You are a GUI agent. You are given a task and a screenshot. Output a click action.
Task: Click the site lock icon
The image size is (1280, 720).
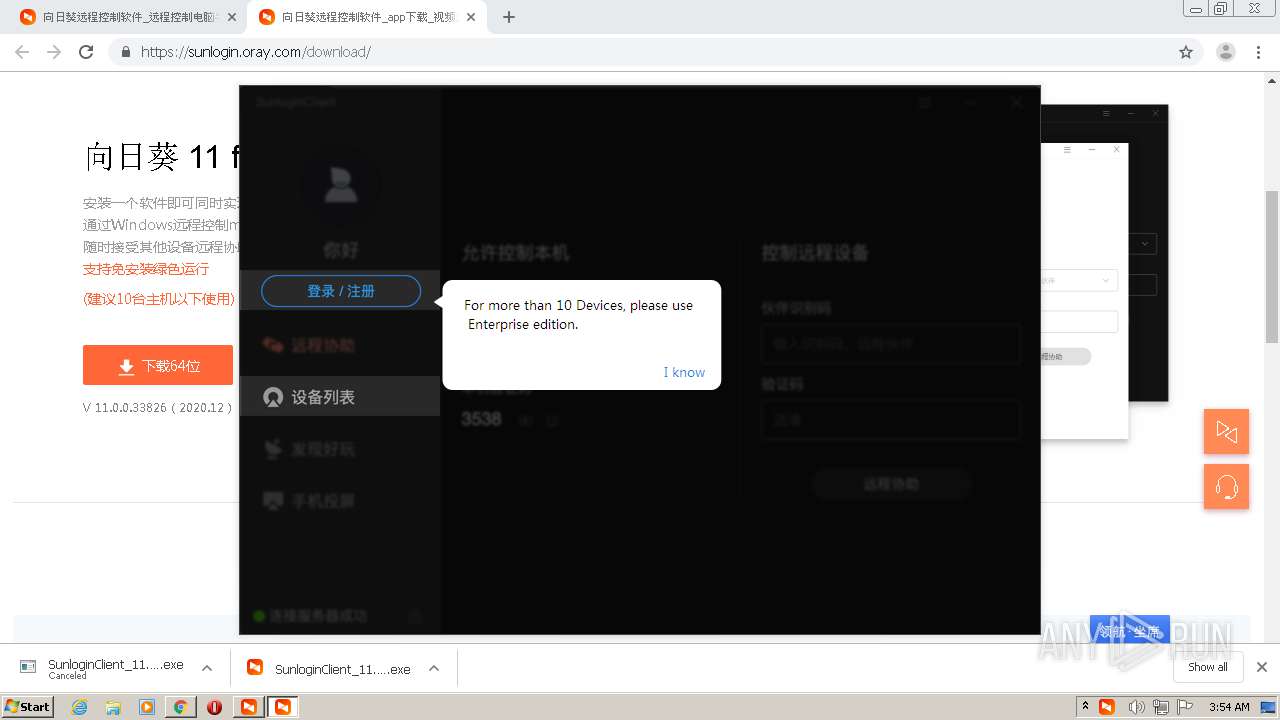(x=125, y=52)
